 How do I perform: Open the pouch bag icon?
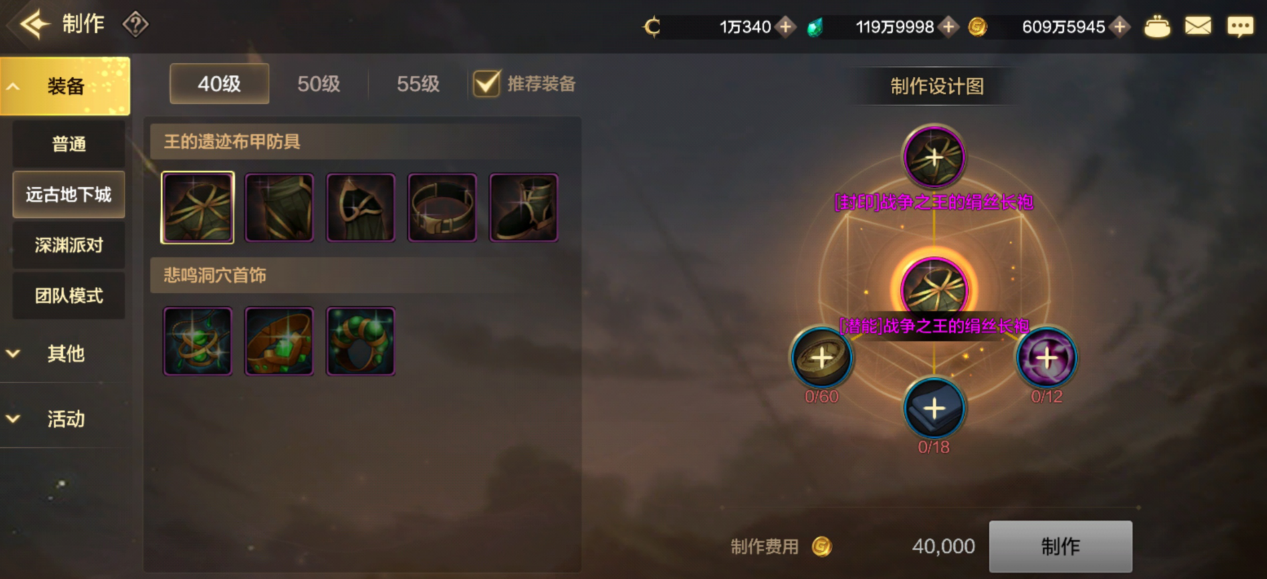point(1157,26)
